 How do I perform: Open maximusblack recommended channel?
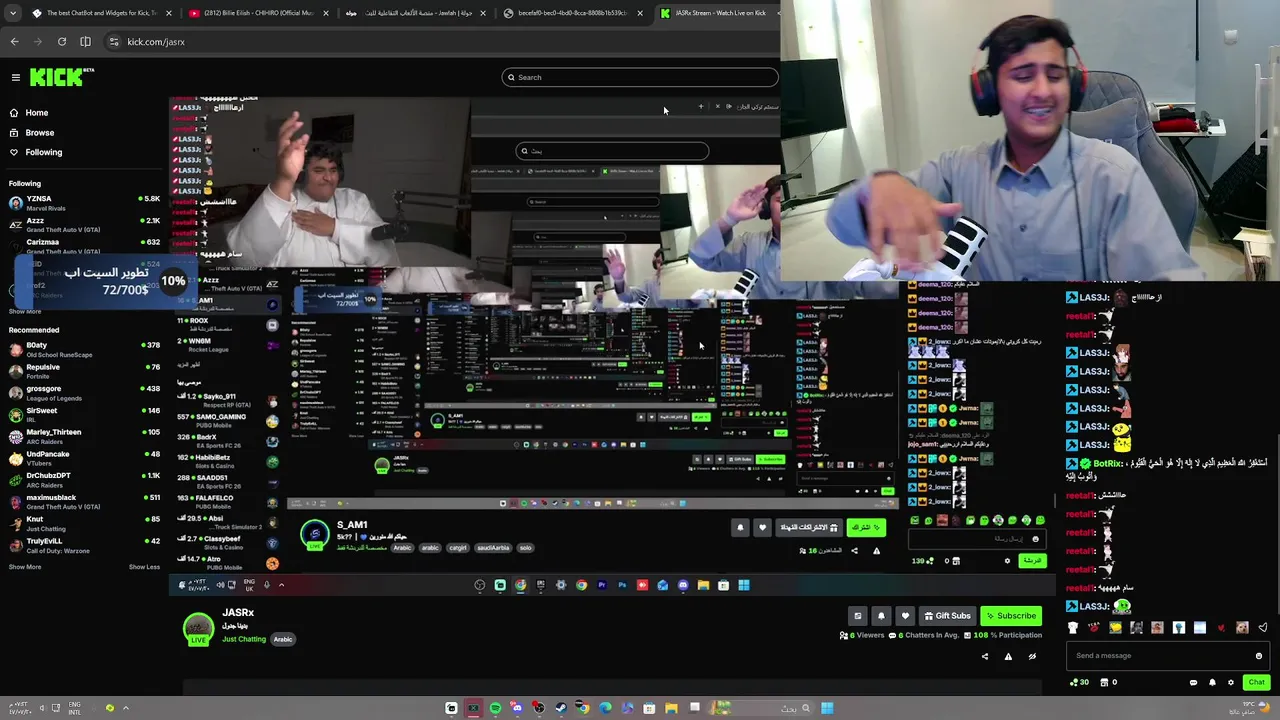84,502
